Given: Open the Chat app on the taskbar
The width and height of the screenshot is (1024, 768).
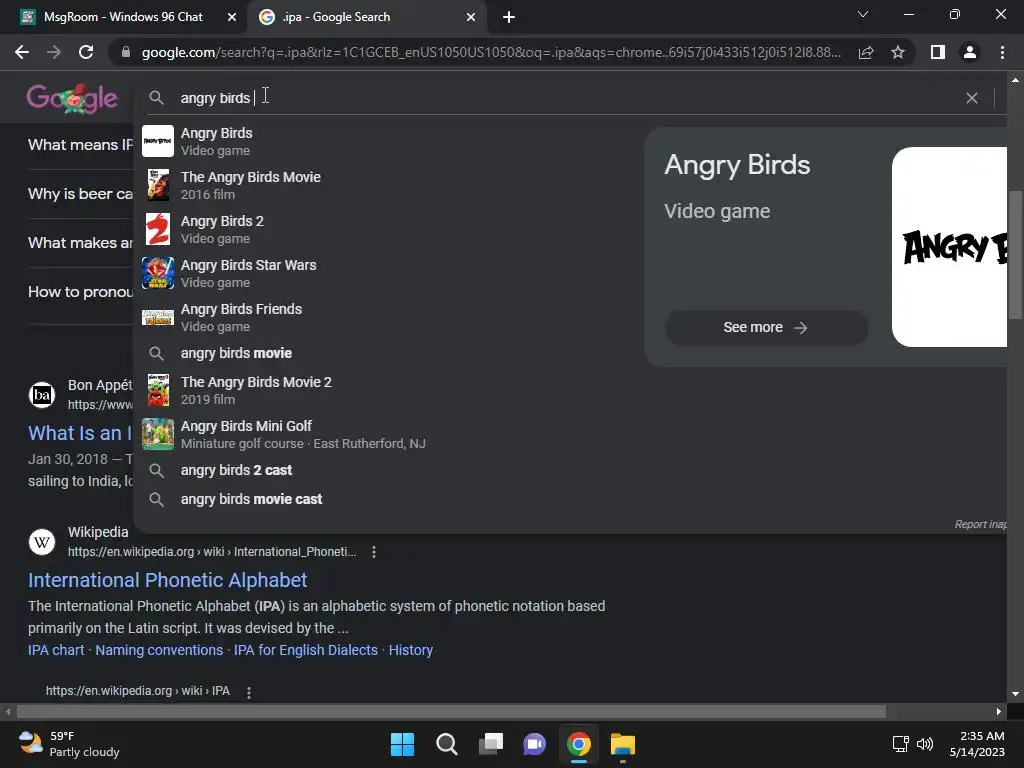Looking at the screenshot, I should point(534,744).
